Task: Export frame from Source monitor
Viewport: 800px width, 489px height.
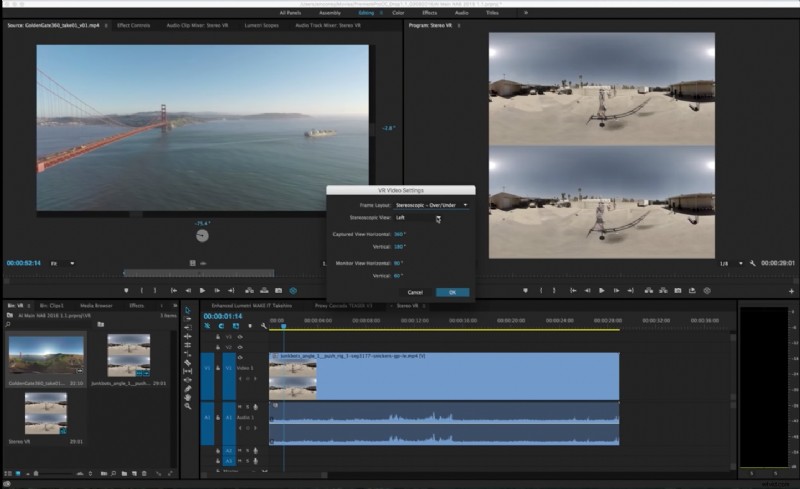Action: [279, 290]
